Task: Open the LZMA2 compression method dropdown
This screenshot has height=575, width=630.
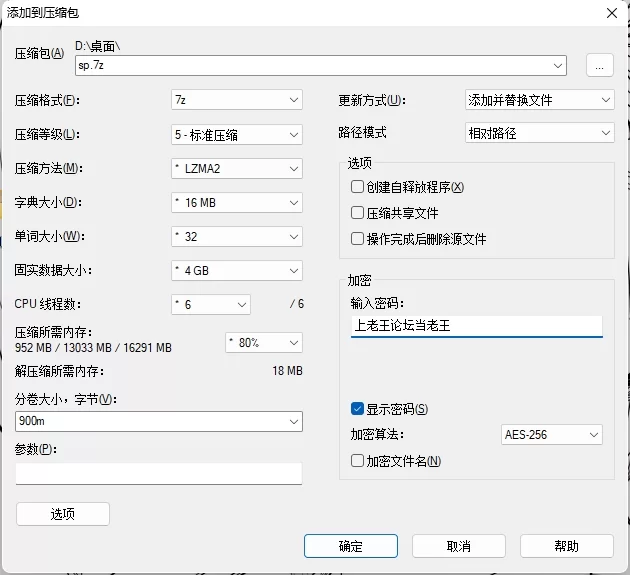Action: coord(236,168)
